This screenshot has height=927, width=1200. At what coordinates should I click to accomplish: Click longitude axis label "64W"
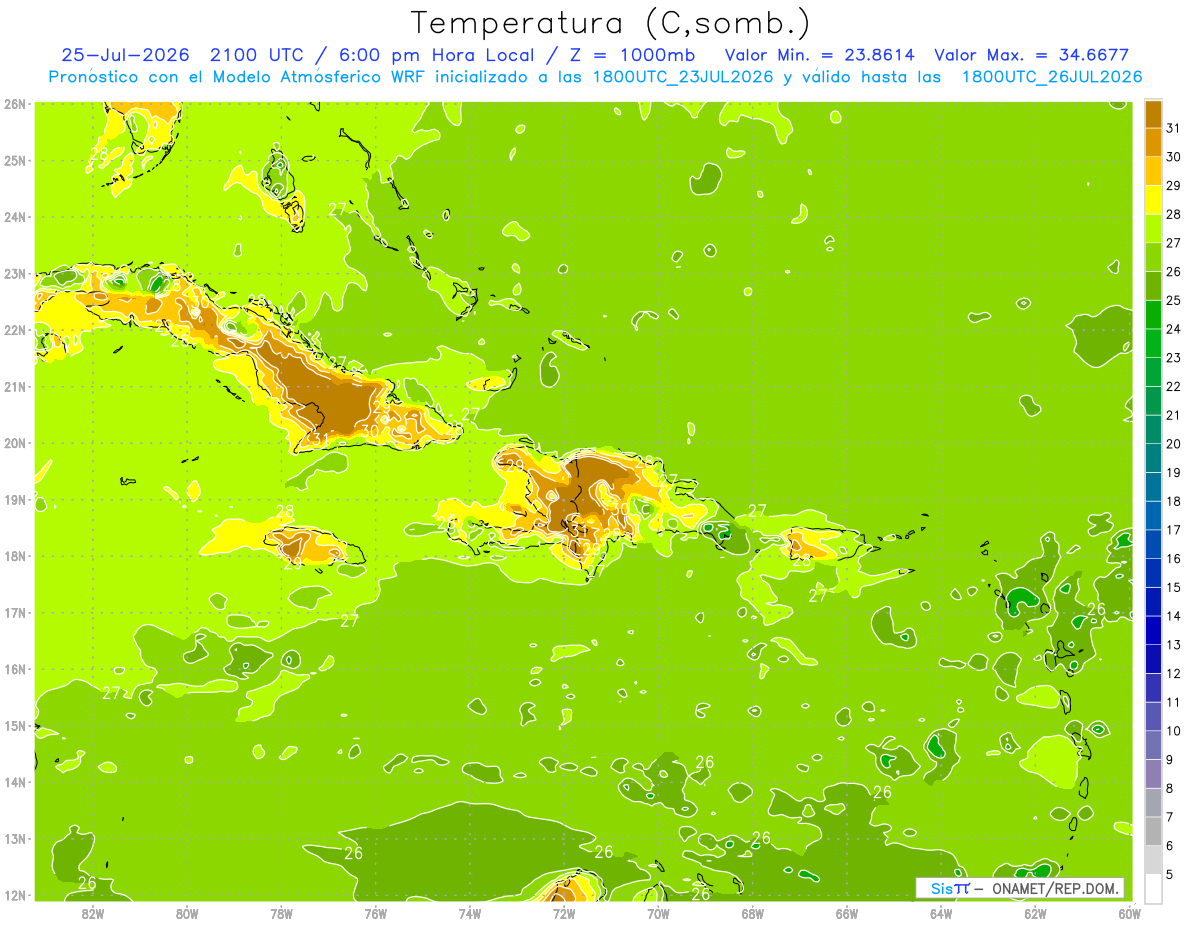941,913
